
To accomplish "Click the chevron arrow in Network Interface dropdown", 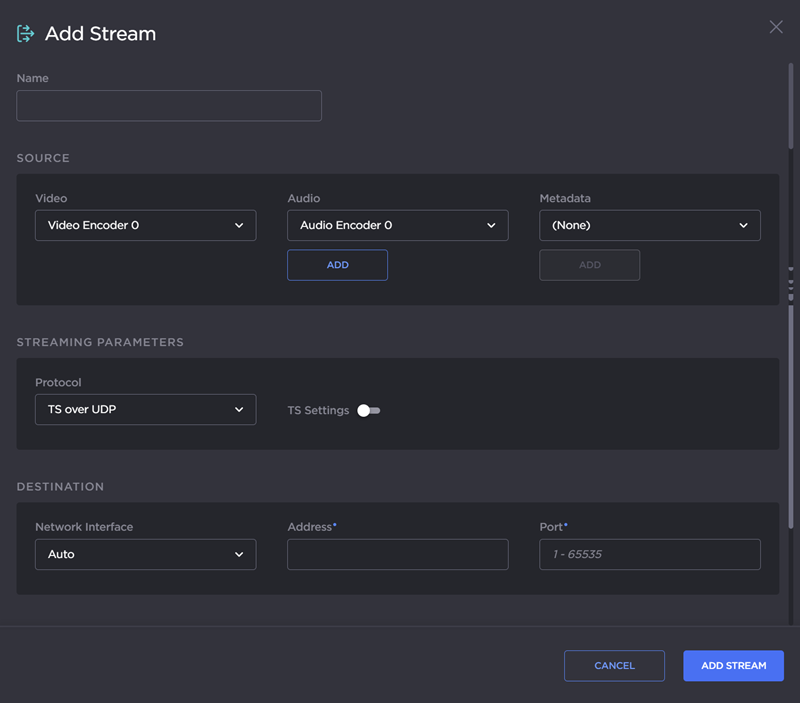I will click(x=239, y=554).
